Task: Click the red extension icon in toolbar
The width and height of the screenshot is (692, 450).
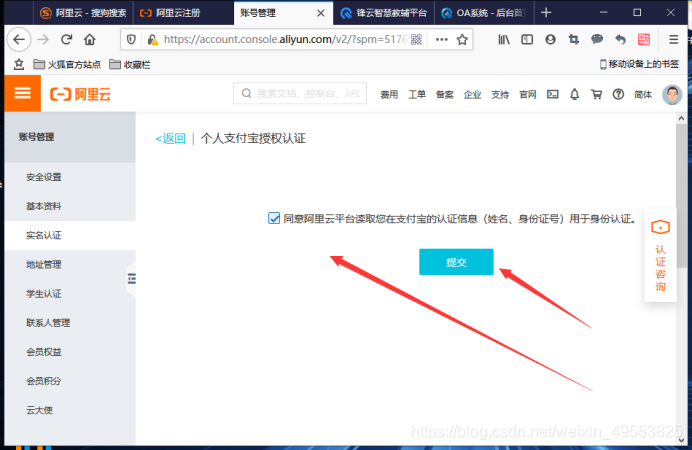Action: (644, 40)
